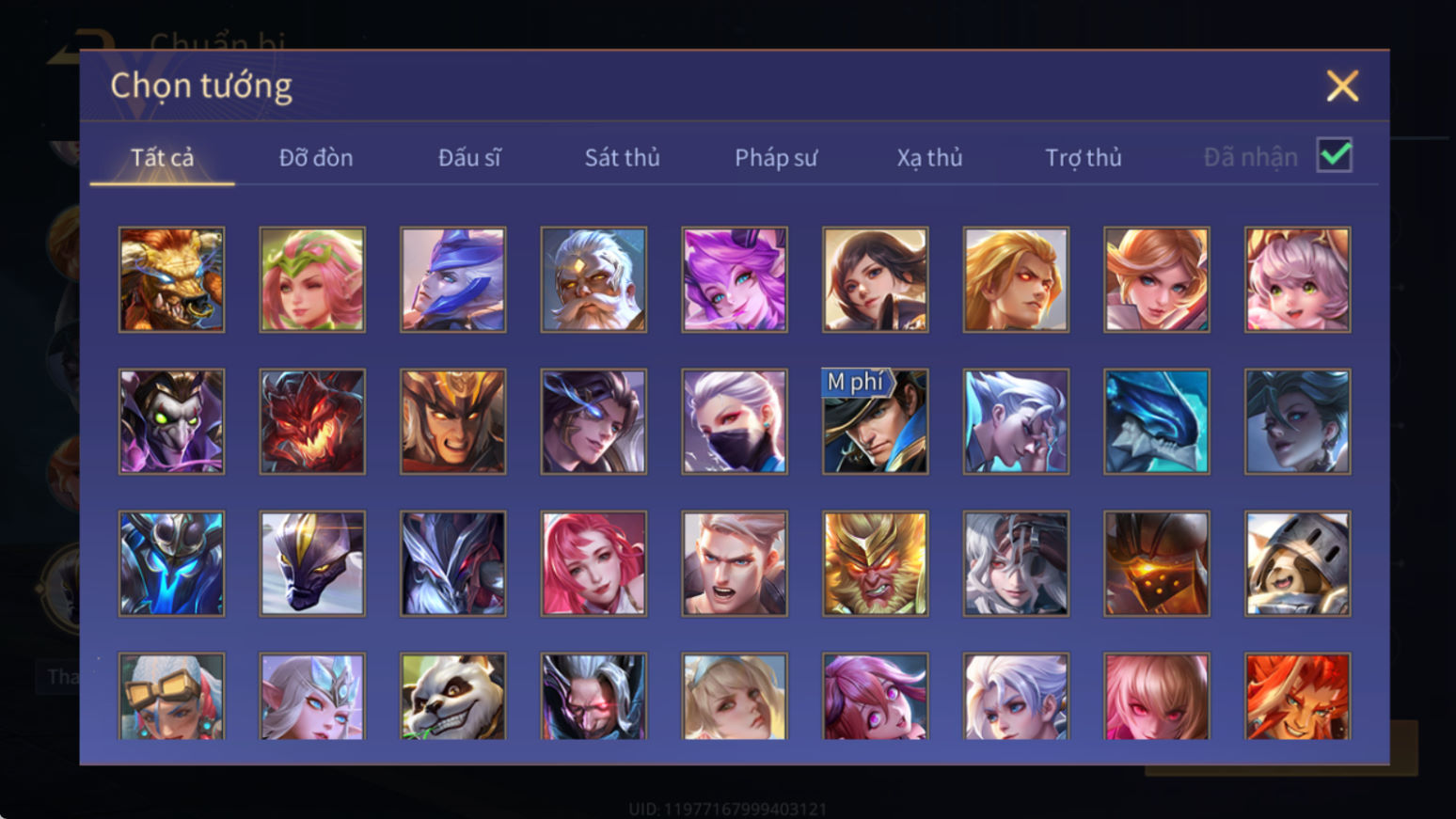The height and width of the screenshot is (819, 1456).
Task: Pick the red demon hero portrait
Action: click(312, 421)
